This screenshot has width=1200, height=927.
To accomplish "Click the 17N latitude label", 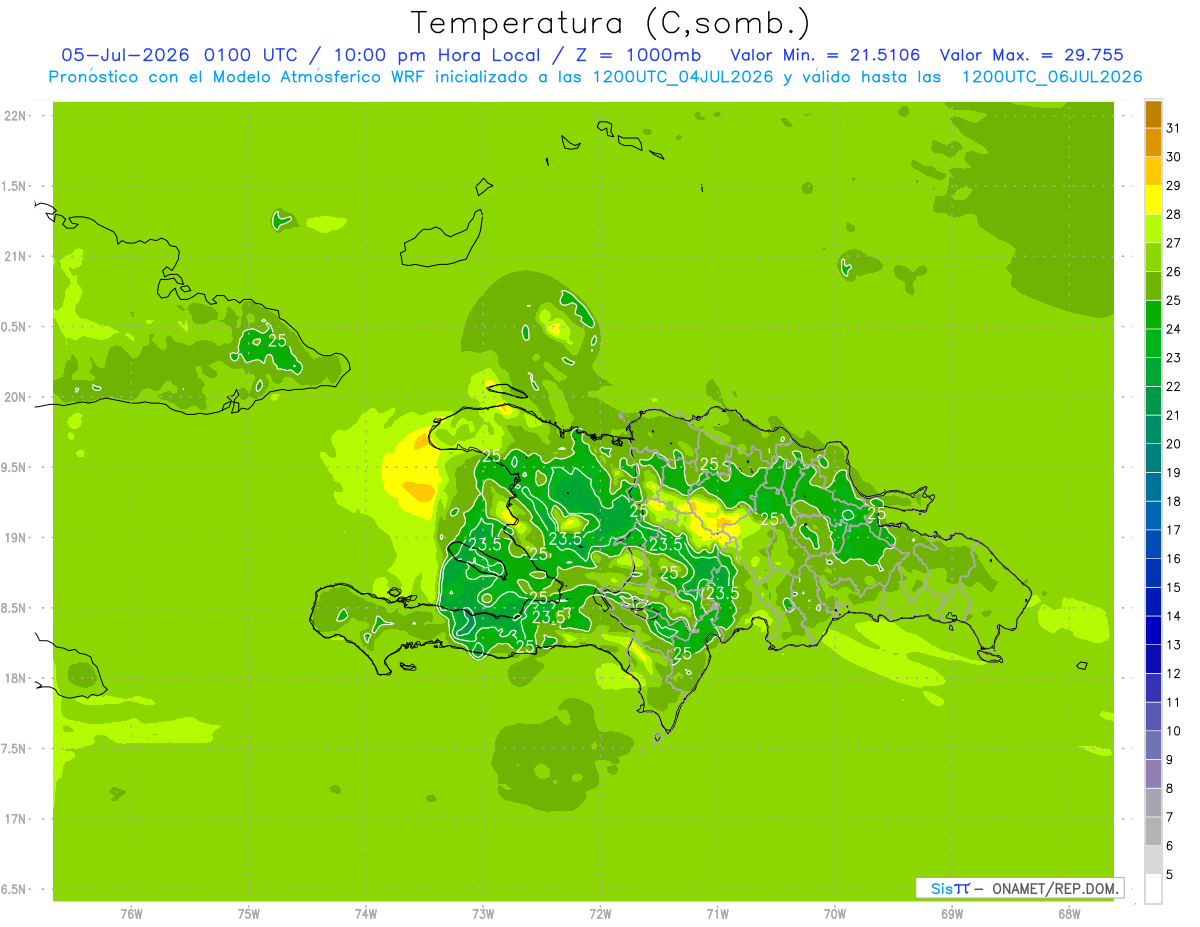I will pyautogui.click(x=17, y=820).
